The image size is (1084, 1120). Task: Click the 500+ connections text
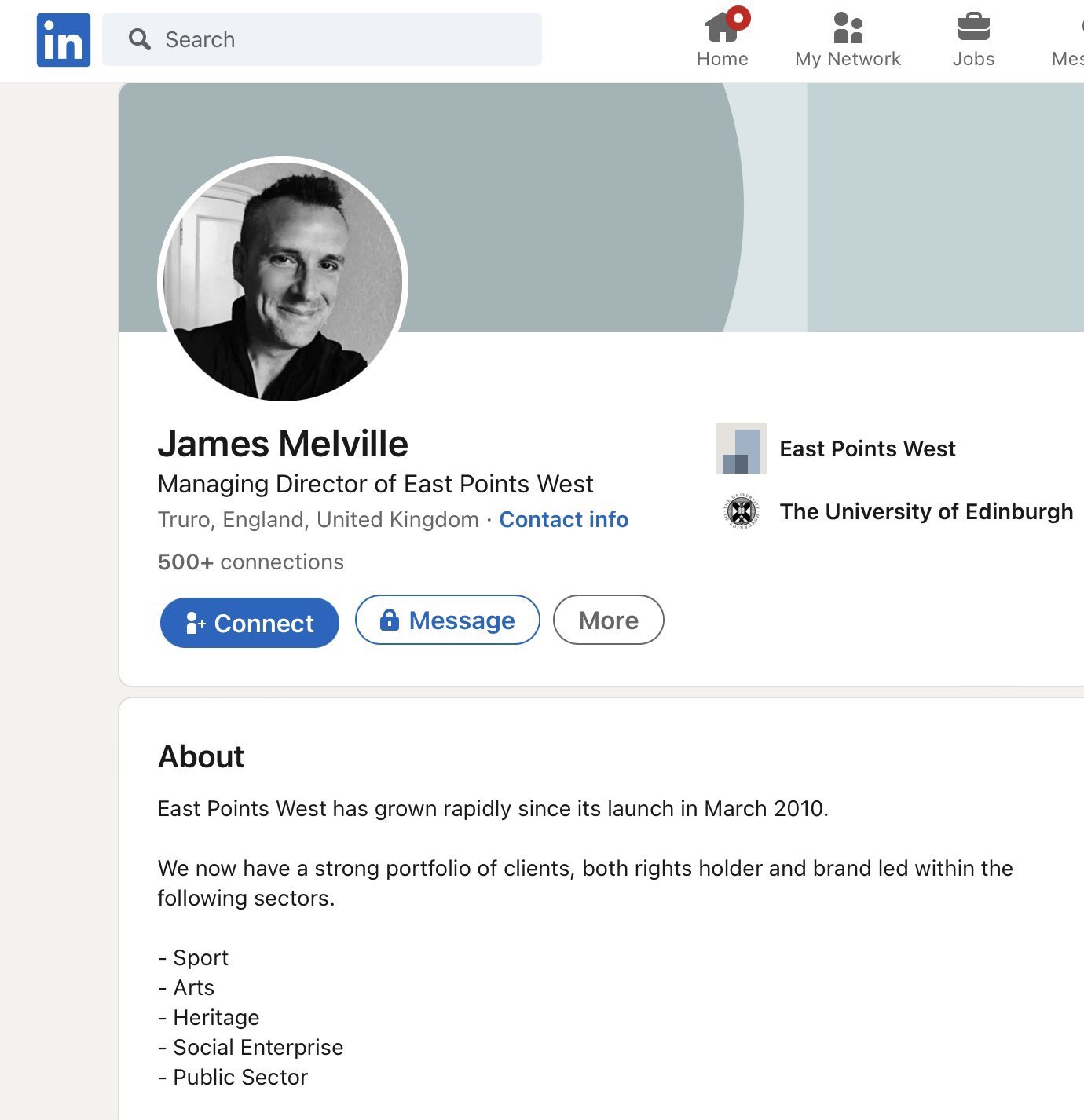coord(251,562)
